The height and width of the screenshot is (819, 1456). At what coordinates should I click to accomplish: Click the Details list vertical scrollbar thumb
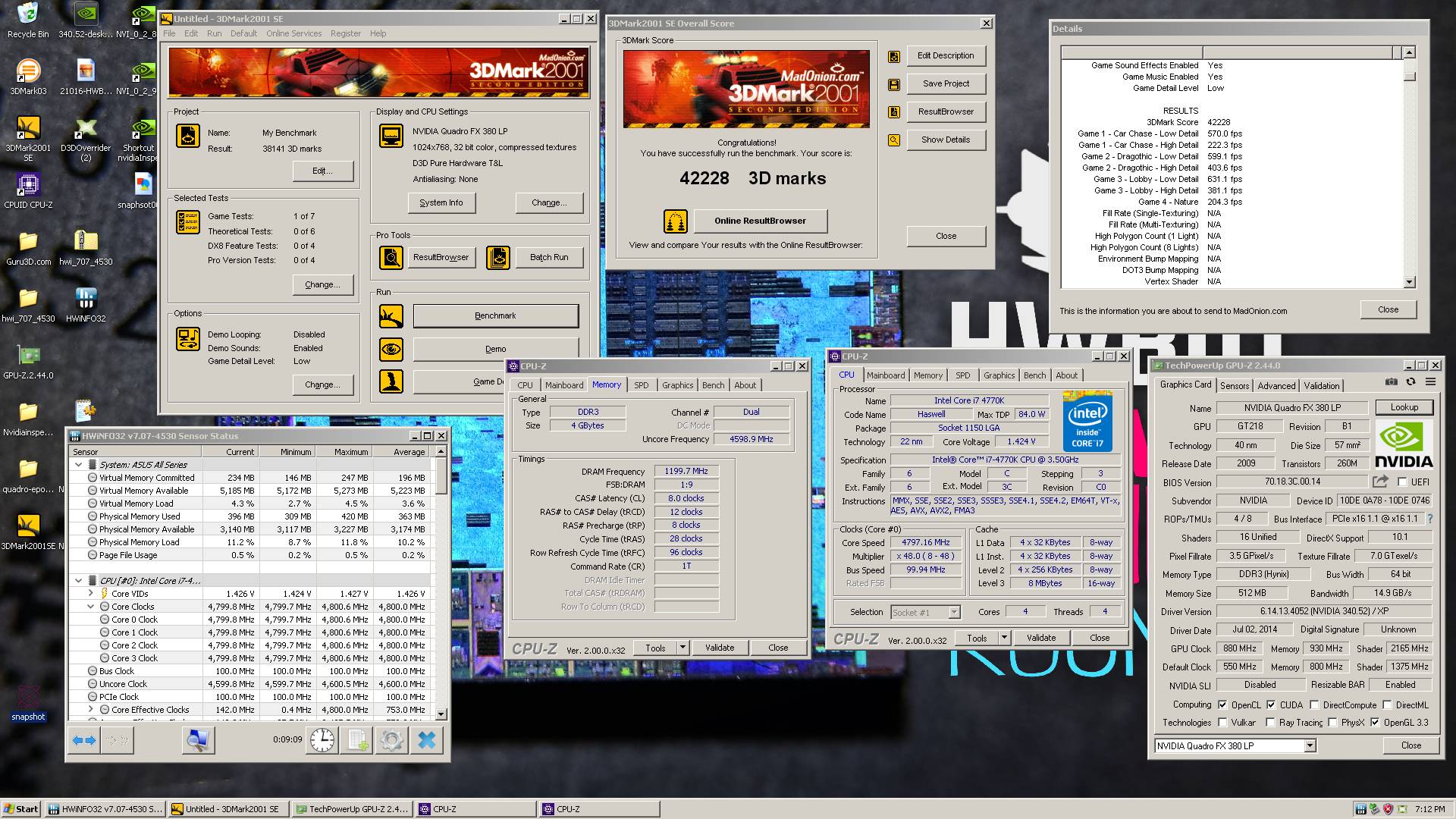click(x=1409, y=77)
